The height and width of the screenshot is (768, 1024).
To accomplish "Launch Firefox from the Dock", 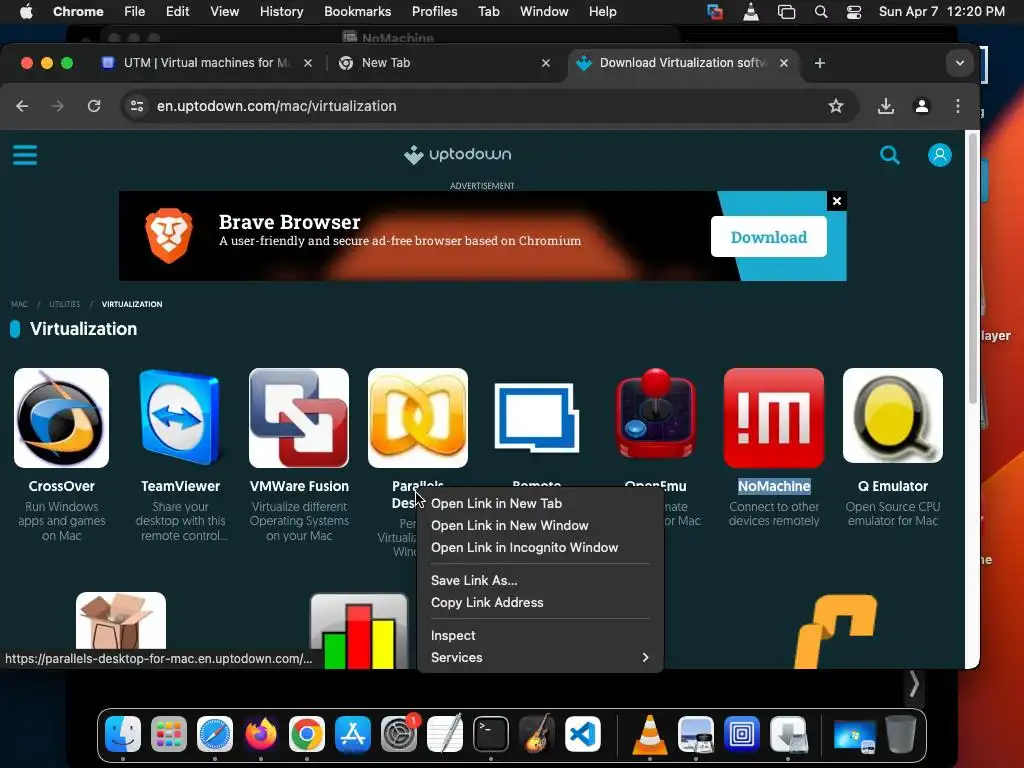I will 261,734.
